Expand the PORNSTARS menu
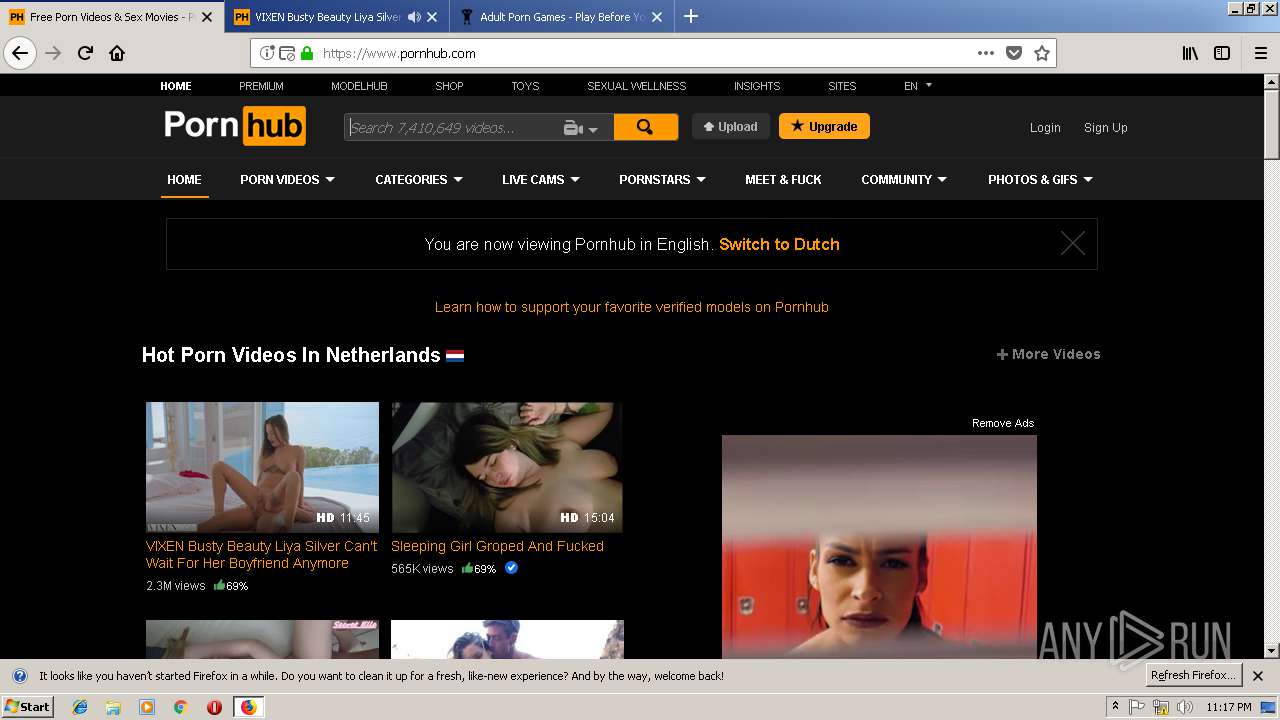Image resolution: width=1280 pixels, height=720 pixels. click(x=662, y=180)
